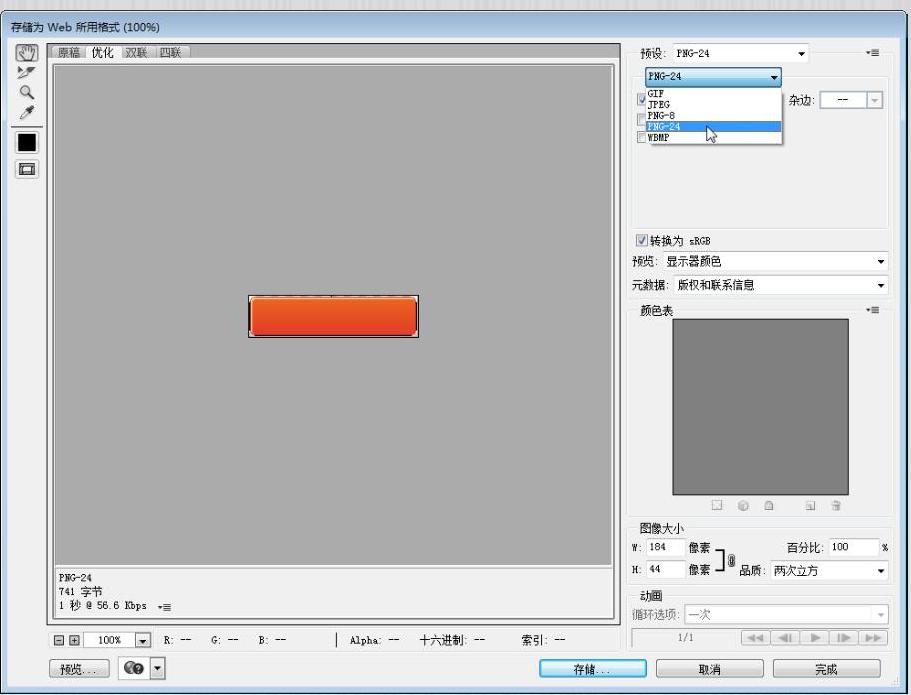Open the color table panel menu icon
The height and width of the screenshot is (695, 911).
point(875,310)
